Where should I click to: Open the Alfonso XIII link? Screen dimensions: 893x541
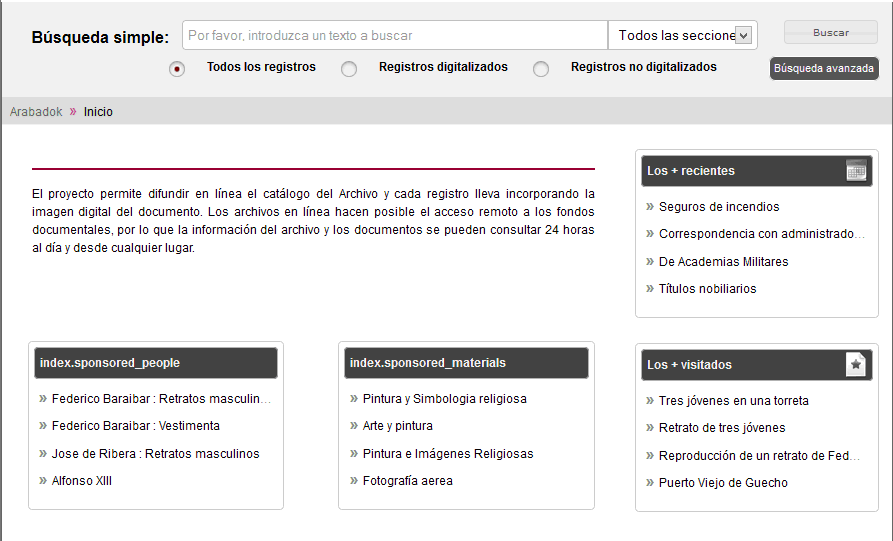(x=82, y=481)
